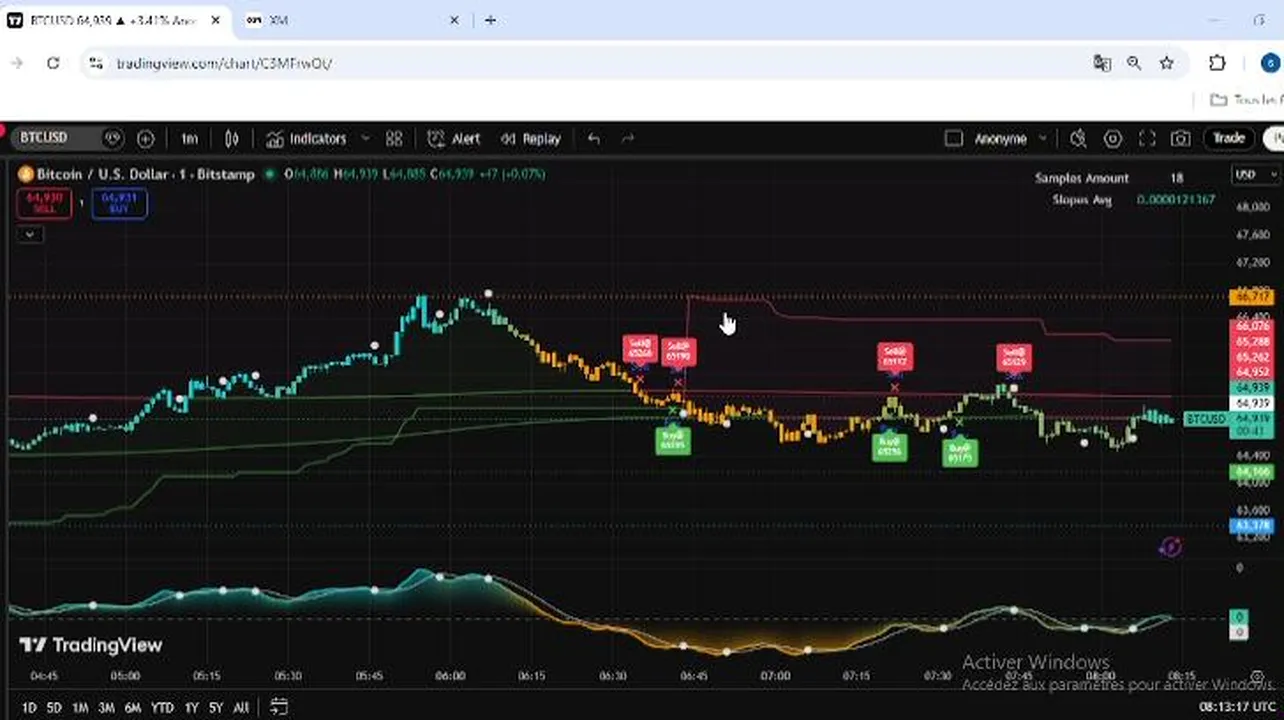The image size is (1284, 720).
Task: Open the BTCUSD symbol search
Action: click(45, 138)
